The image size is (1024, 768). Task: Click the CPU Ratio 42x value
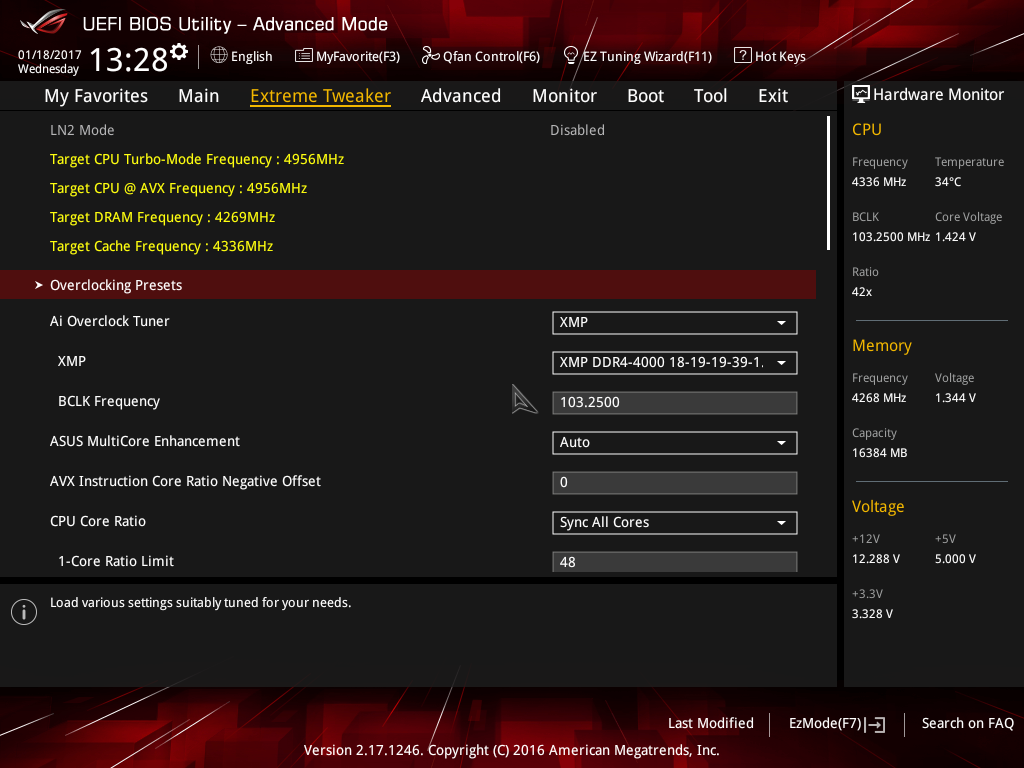862,292
